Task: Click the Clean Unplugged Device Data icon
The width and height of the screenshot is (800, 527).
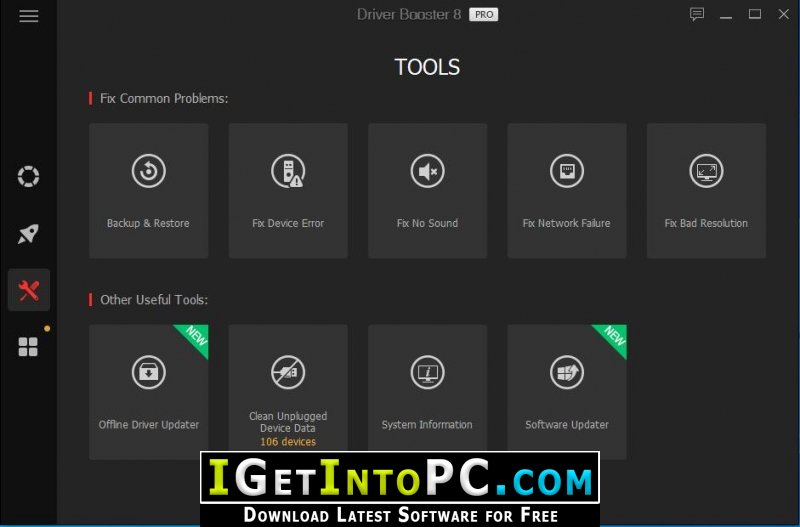Action: pos(288,372)
